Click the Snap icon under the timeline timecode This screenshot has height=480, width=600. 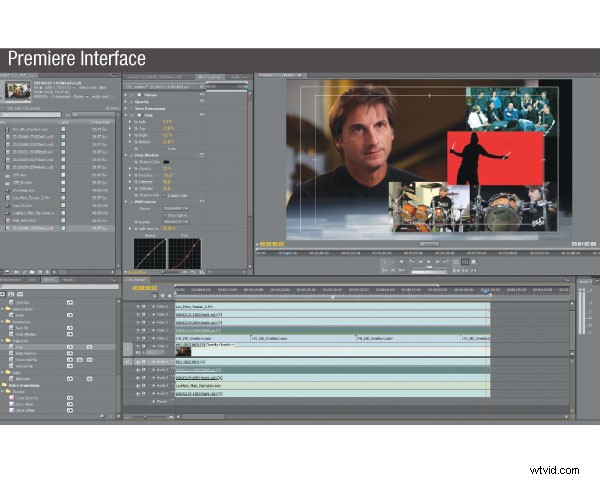tap(155, 296)
